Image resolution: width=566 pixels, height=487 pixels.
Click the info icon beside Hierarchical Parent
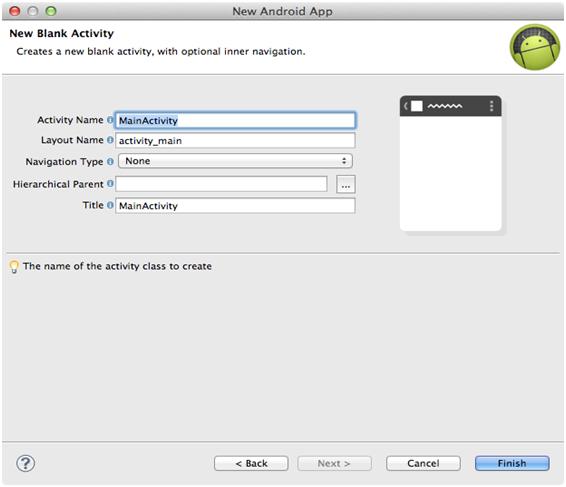click(x=110, y=184)
